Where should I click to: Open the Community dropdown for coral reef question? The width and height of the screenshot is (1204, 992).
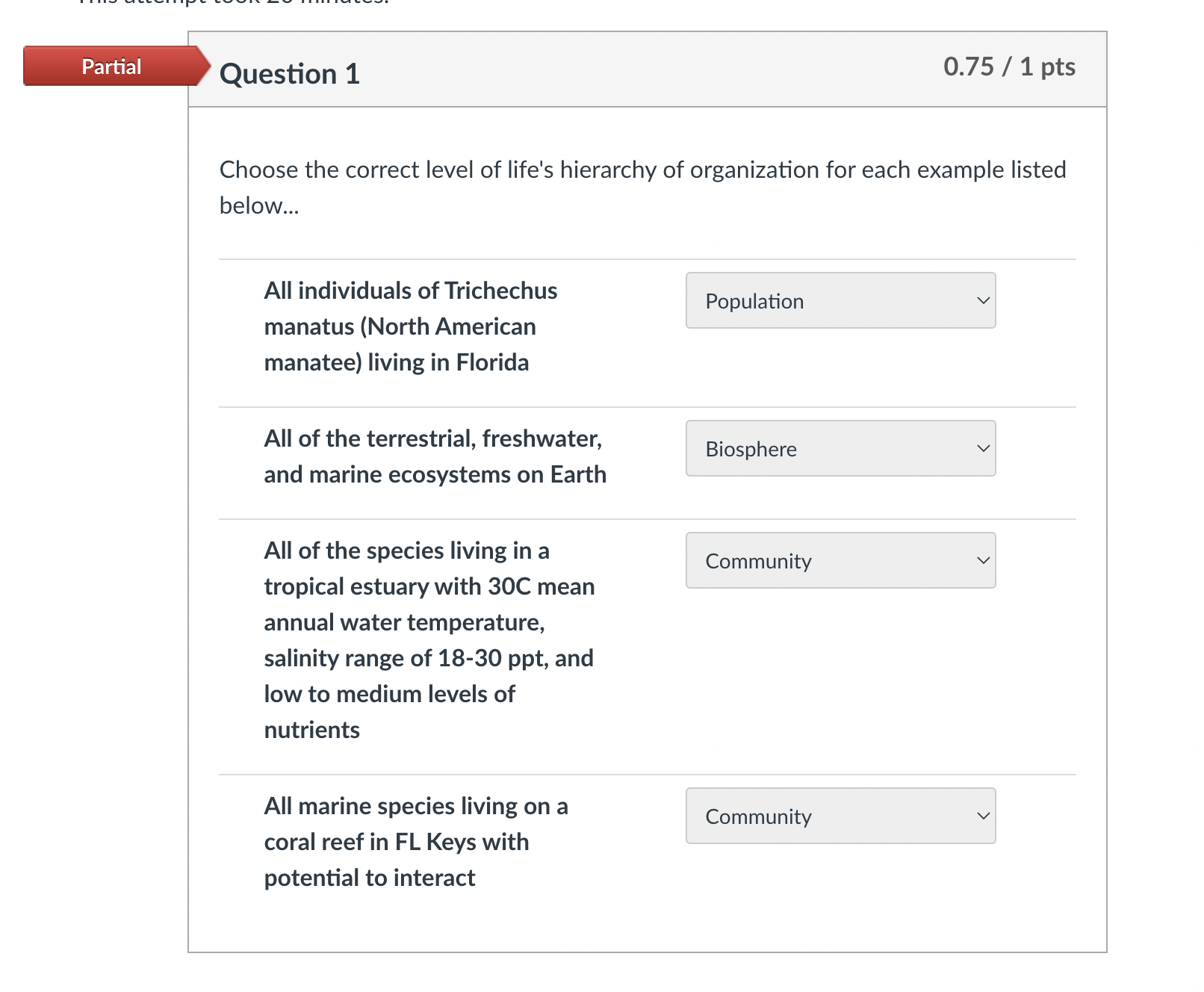(x=840, y=816)
